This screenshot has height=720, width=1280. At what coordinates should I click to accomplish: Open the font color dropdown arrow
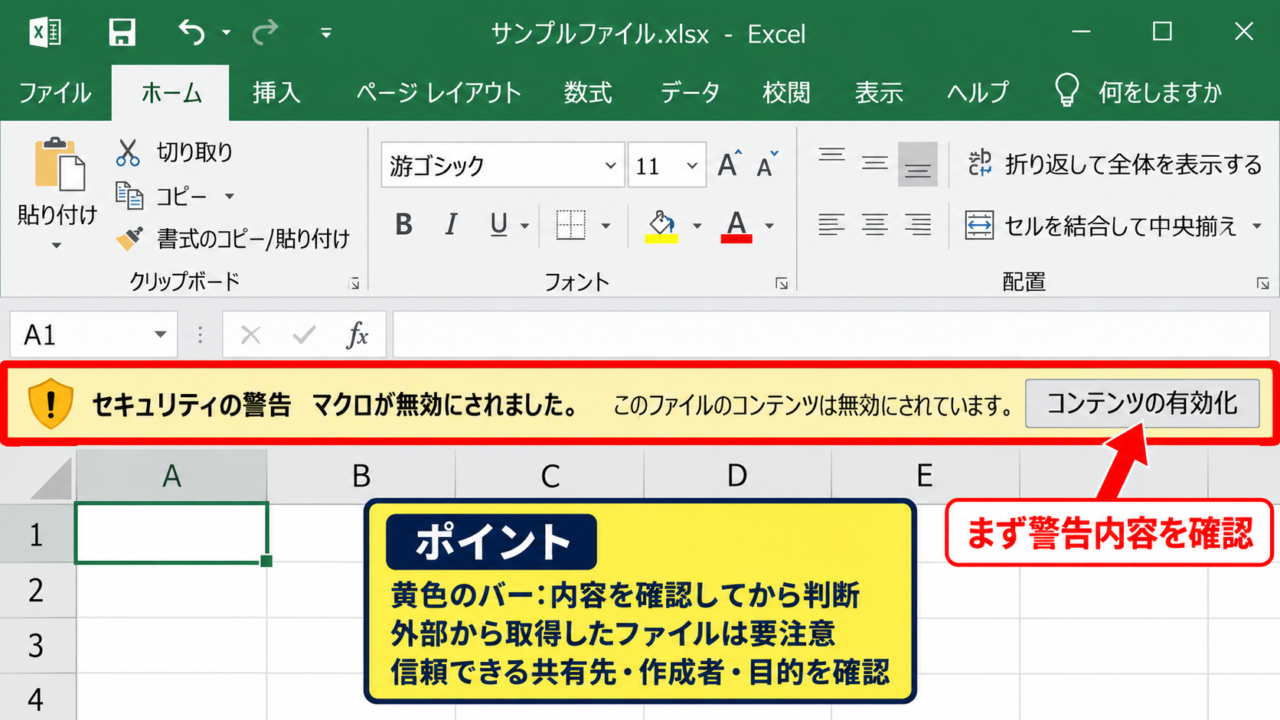769,226
